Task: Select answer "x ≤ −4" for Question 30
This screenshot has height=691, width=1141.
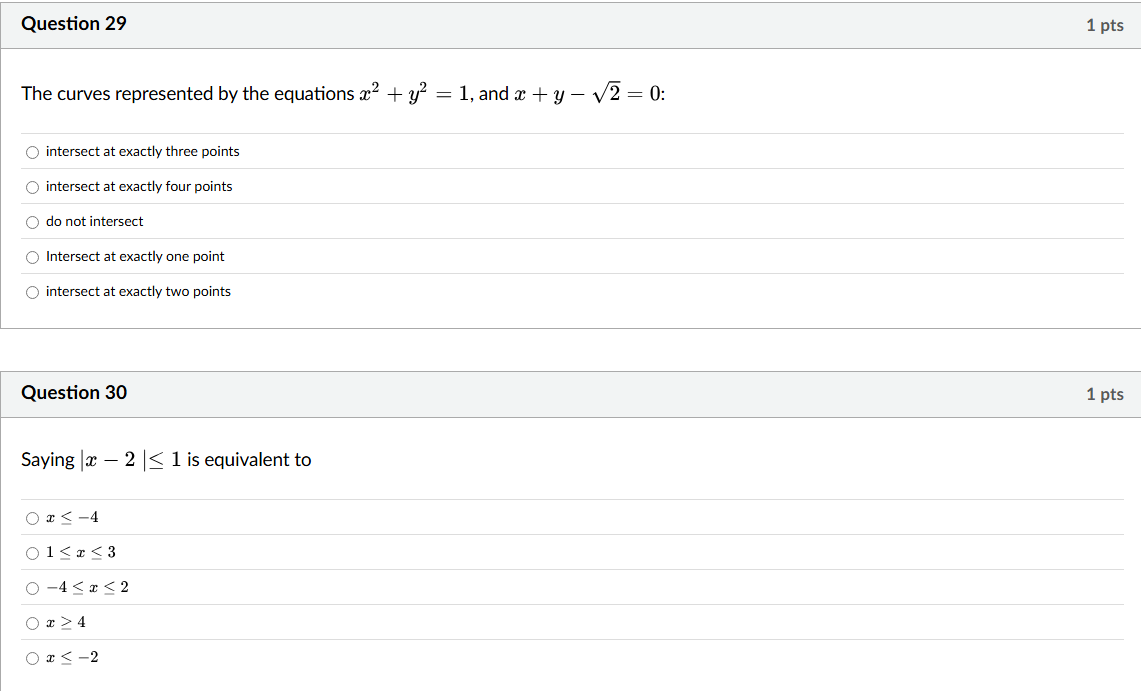Action: [x=32, y=518]
